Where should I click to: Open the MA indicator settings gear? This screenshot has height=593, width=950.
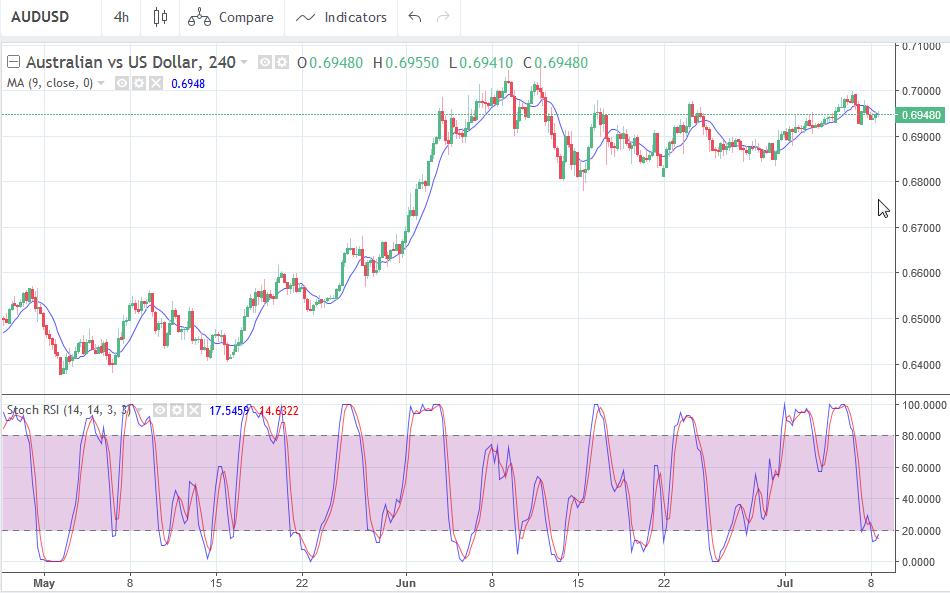coord(137,83)
